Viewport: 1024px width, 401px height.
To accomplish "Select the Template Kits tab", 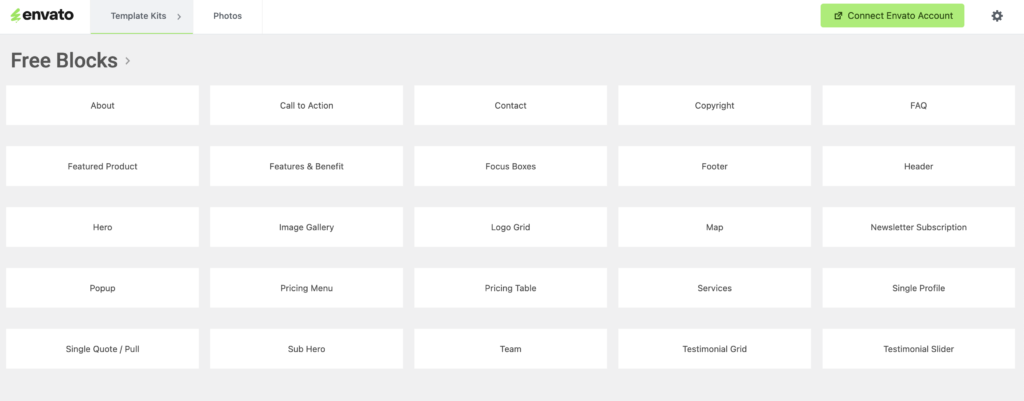I will [142, 16].
